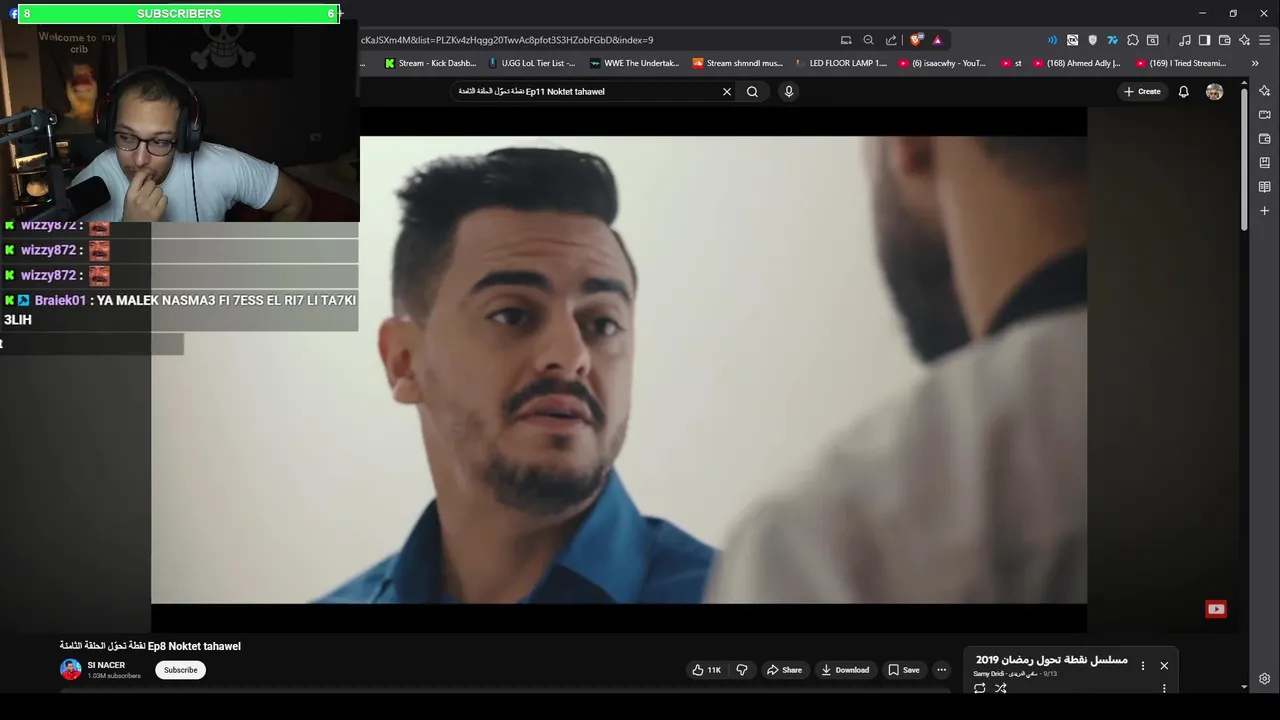Screen dimensions: 1280x720
Task: Click the video title 'Ep8 Noktet tahawel'
Action: click(150, 646)
